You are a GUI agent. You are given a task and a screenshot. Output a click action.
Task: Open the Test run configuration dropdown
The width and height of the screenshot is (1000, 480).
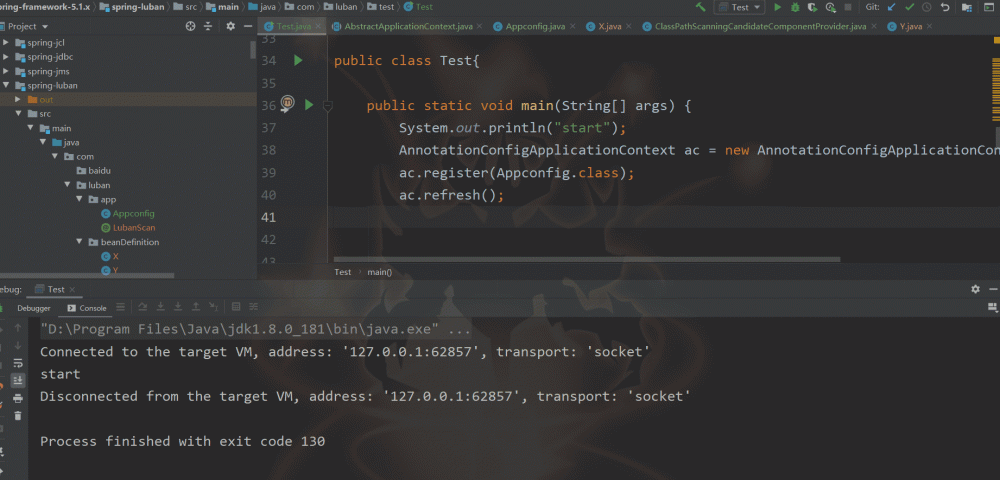(739, 7)
